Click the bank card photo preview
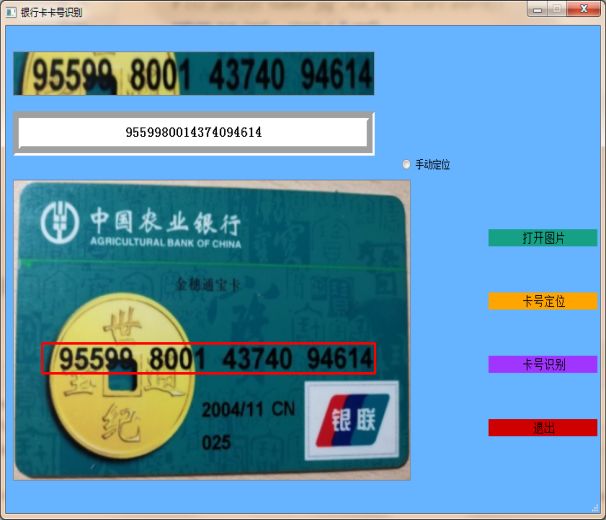The height and width of the screenshot is (520, 606). point(212,330)
